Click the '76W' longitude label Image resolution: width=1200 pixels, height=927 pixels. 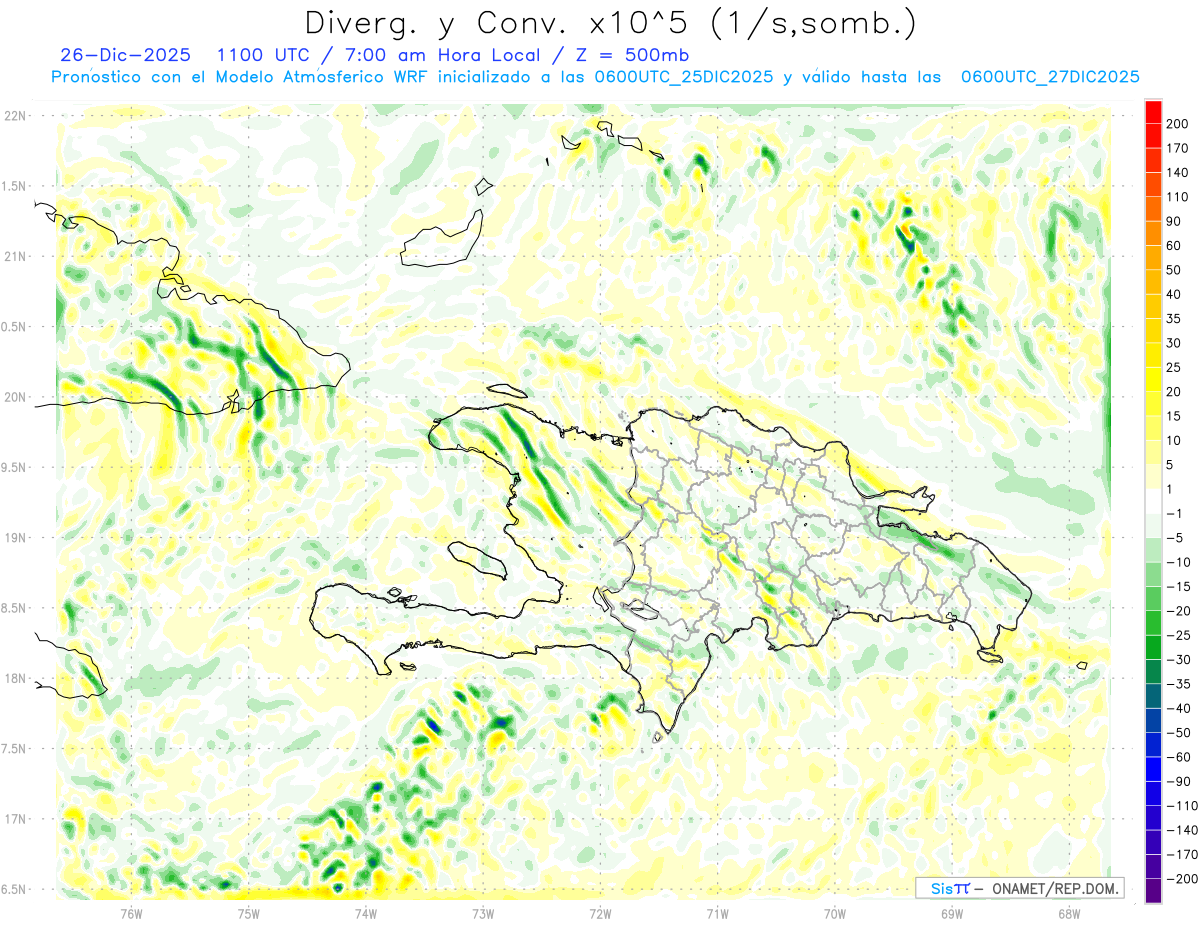coord(131,912)
